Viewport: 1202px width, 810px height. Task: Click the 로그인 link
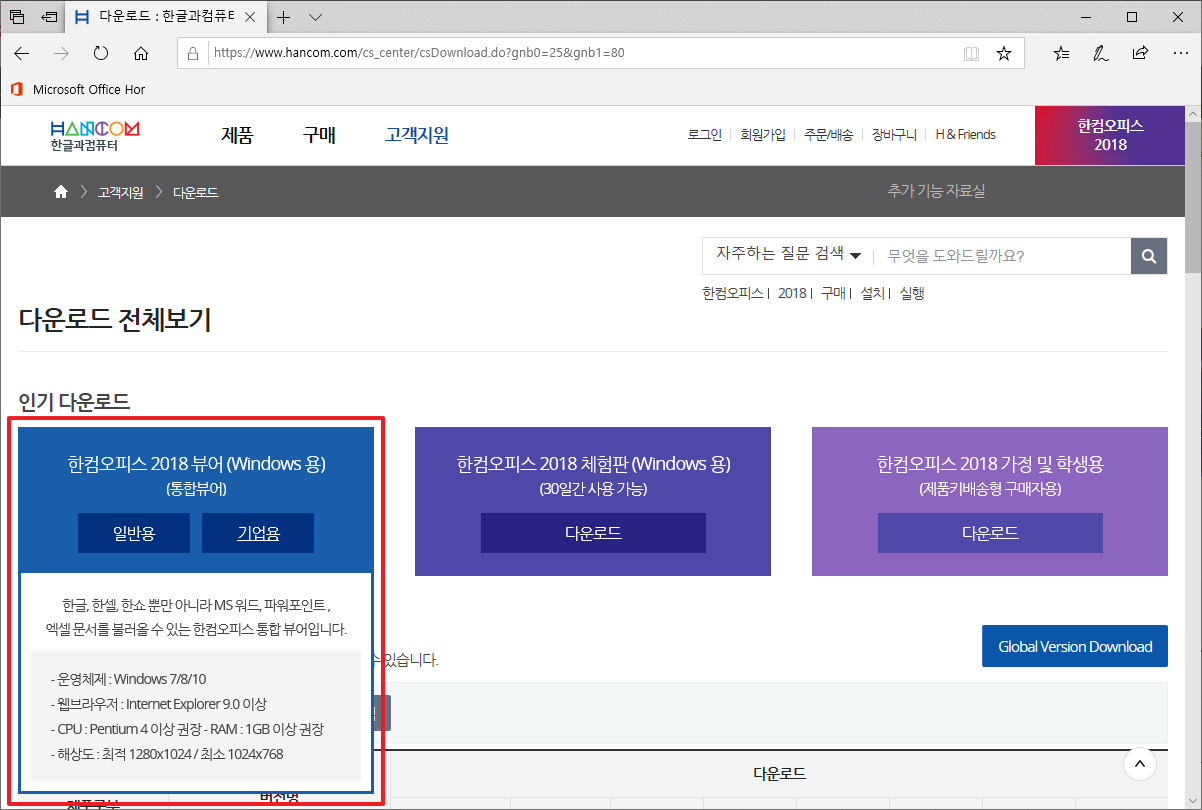[x=705, y=134]
